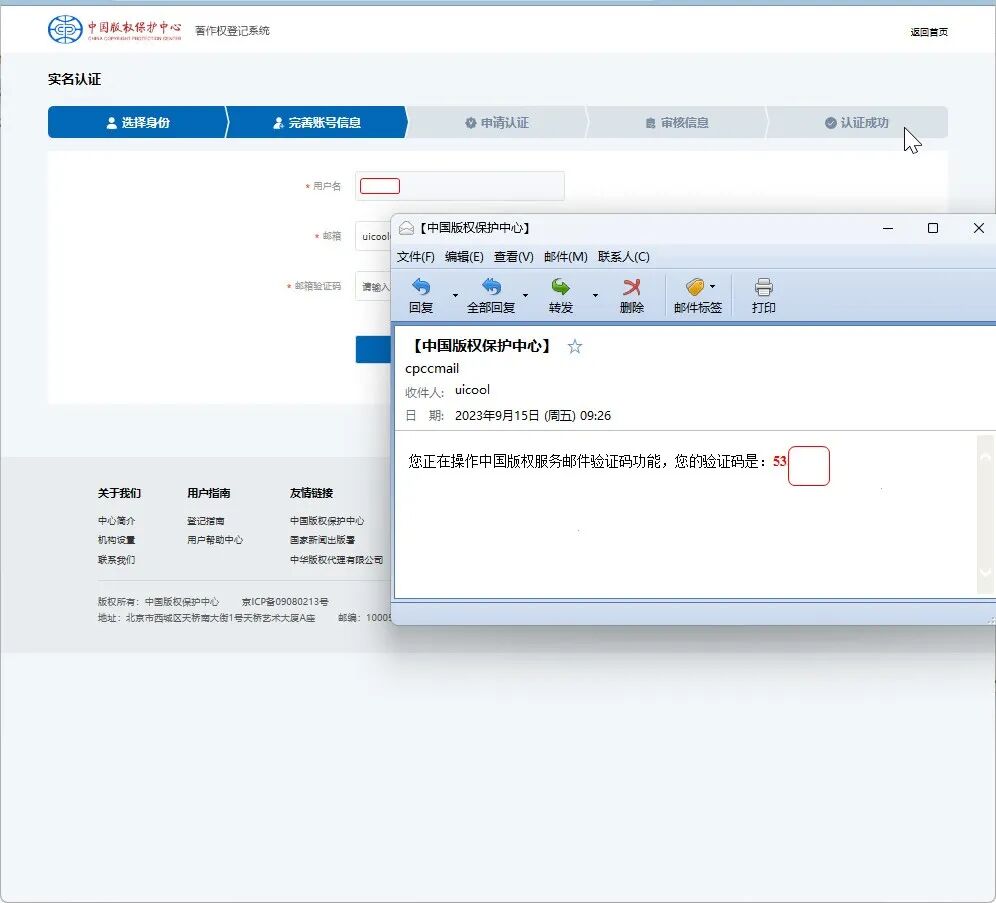Click the 用户名 input field
Screen dimensions: 996x903
pyautogui.click(x=460, y=186)
